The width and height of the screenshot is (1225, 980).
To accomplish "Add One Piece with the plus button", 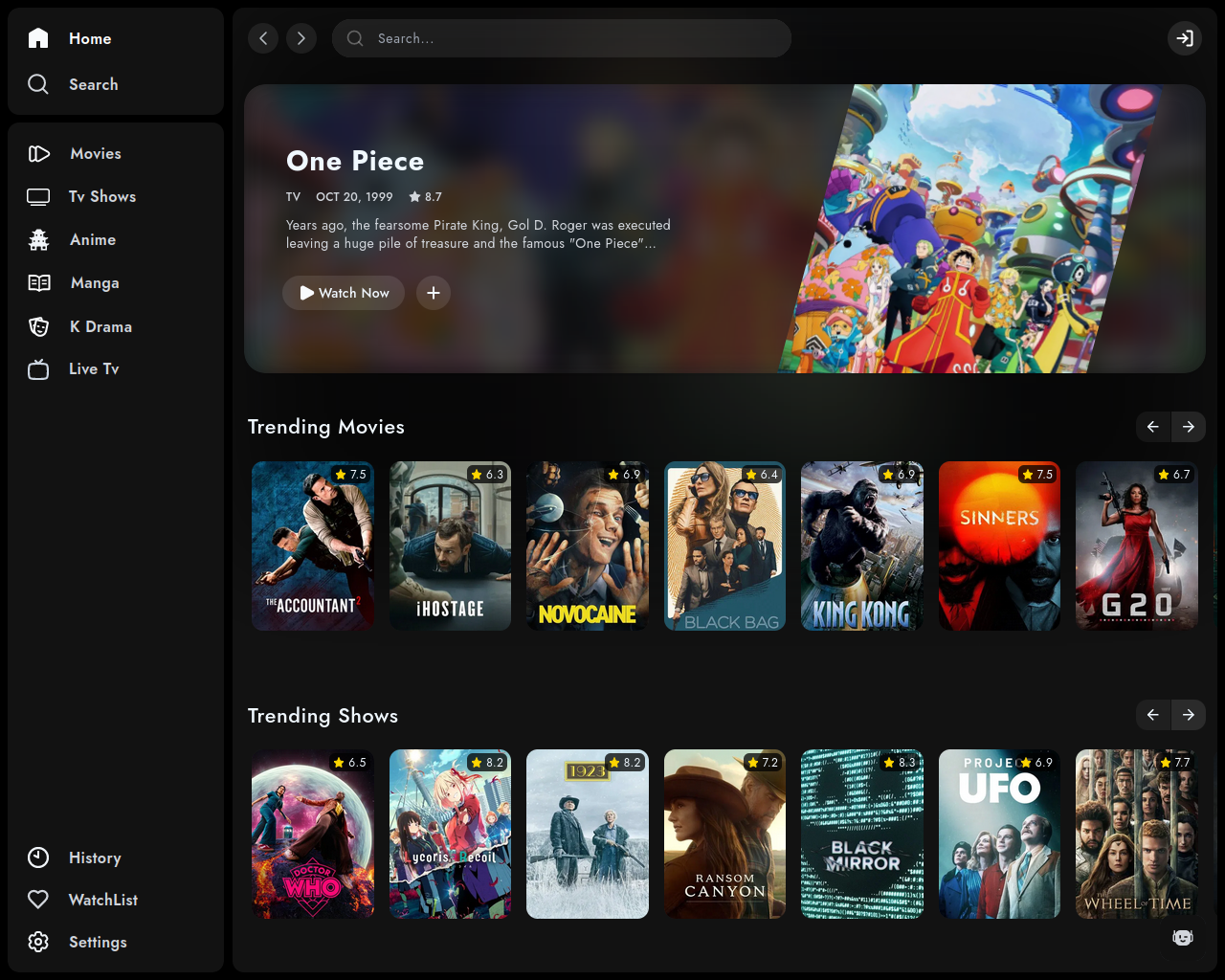I will pos(434,293).
